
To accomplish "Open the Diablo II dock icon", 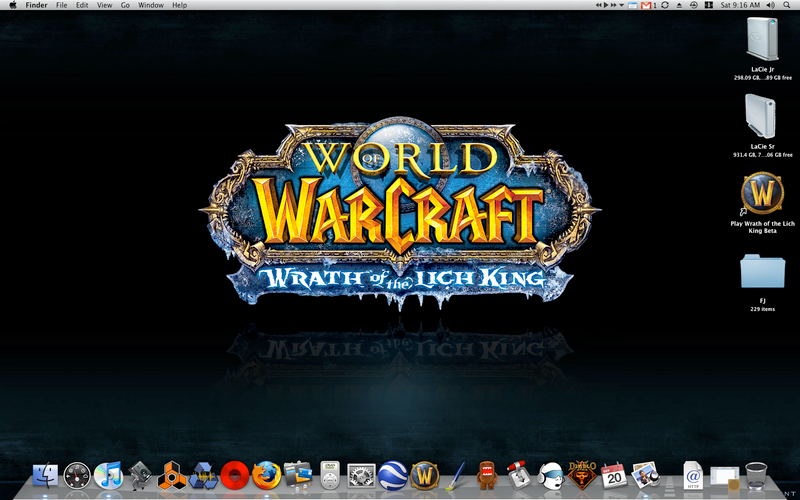I will click(582, 474).
